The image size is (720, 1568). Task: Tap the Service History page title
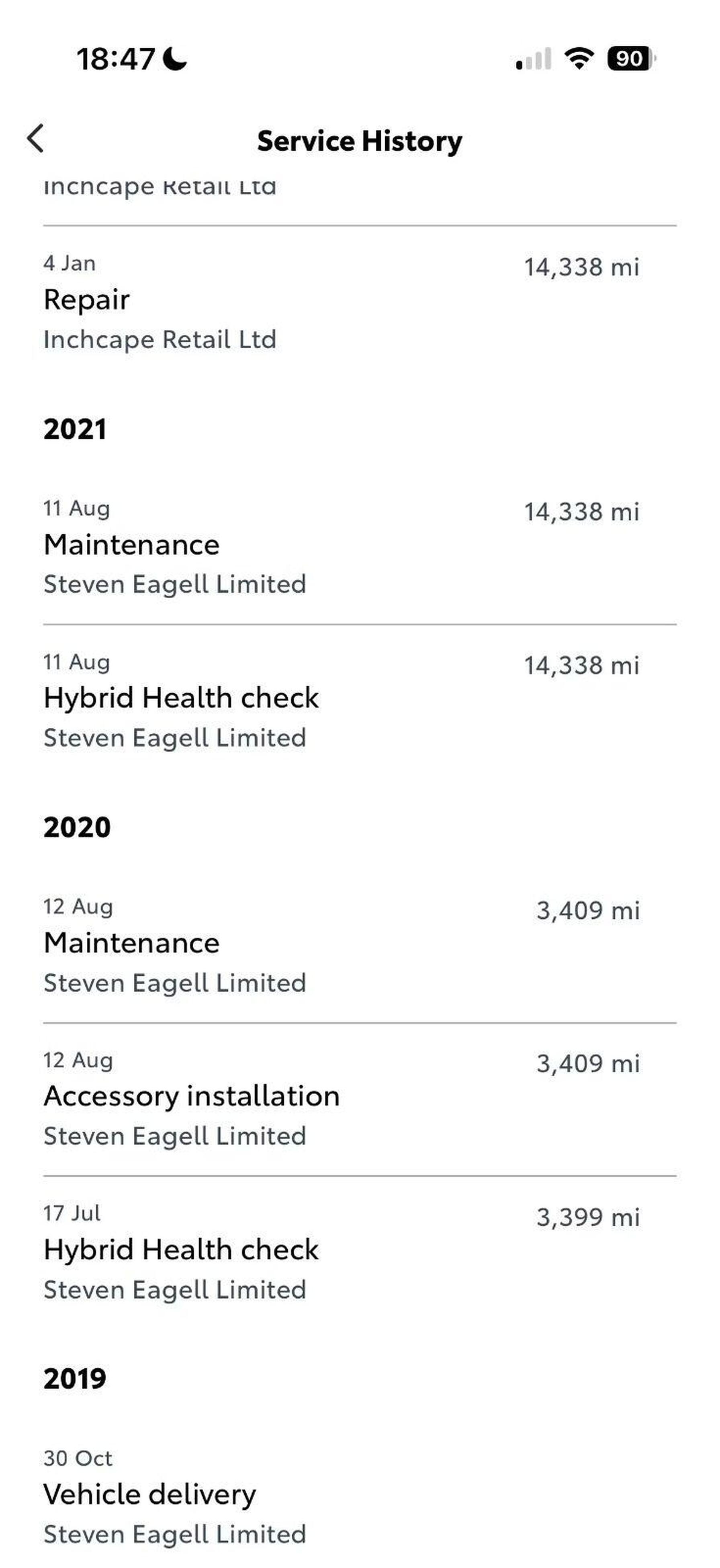(359, 141)
